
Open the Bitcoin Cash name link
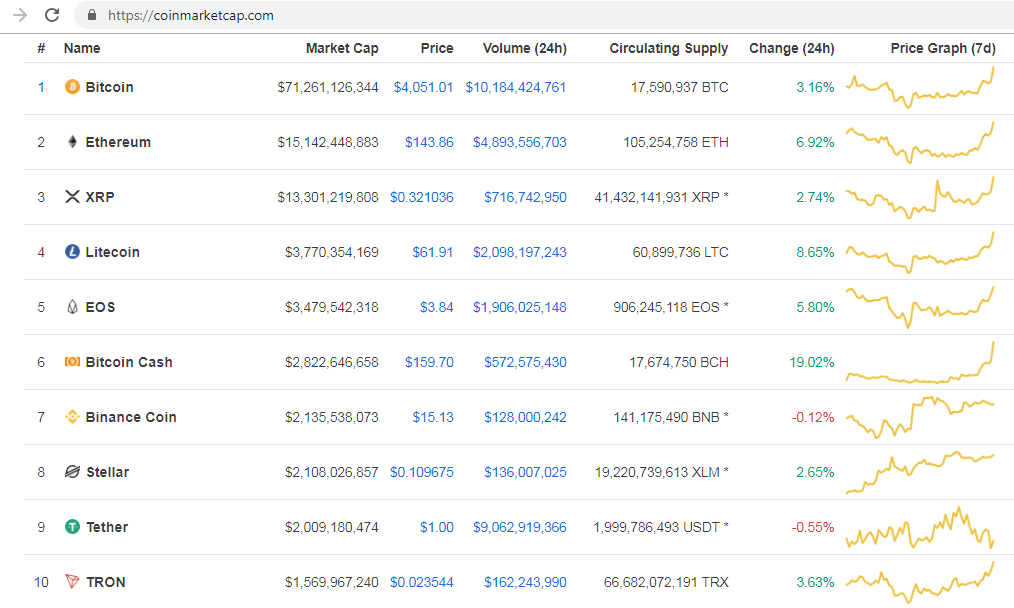coord(129,362)
